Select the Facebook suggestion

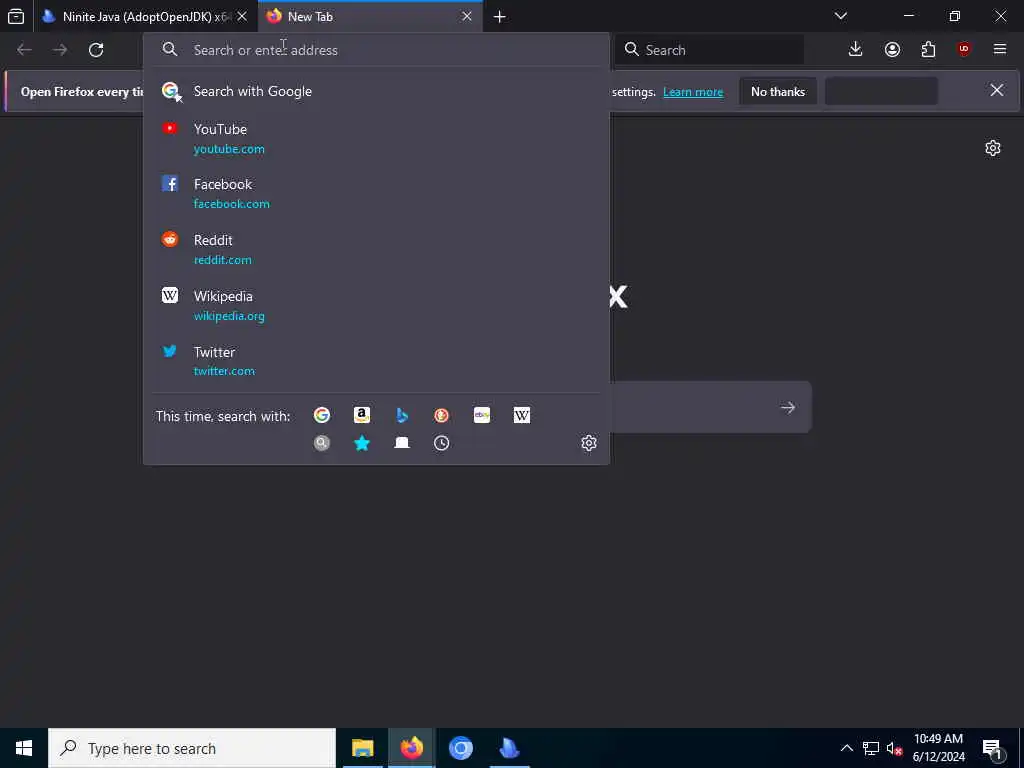tap(377, 194)
